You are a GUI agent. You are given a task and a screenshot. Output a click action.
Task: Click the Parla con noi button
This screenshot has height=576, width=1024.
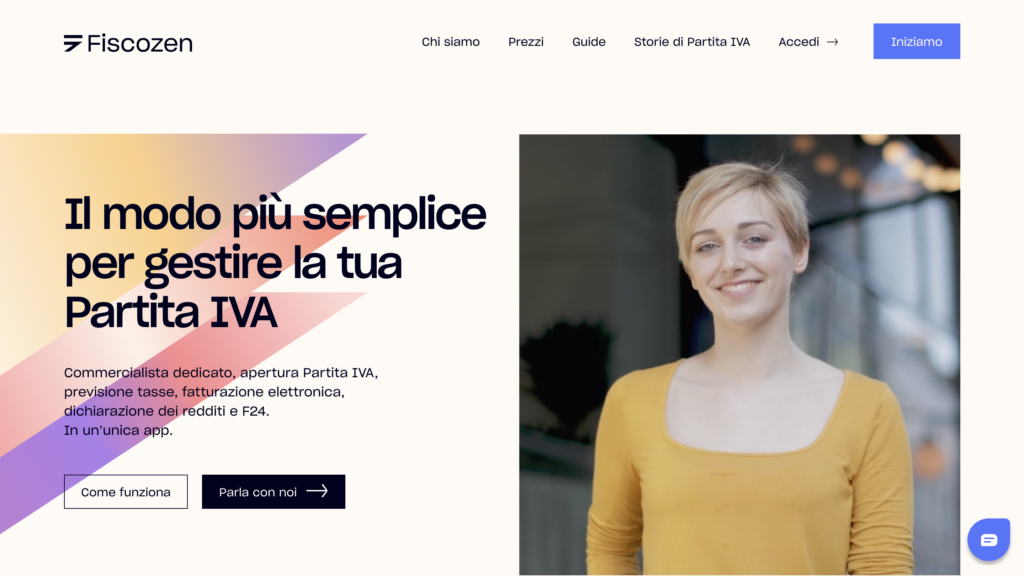point(273,492)
